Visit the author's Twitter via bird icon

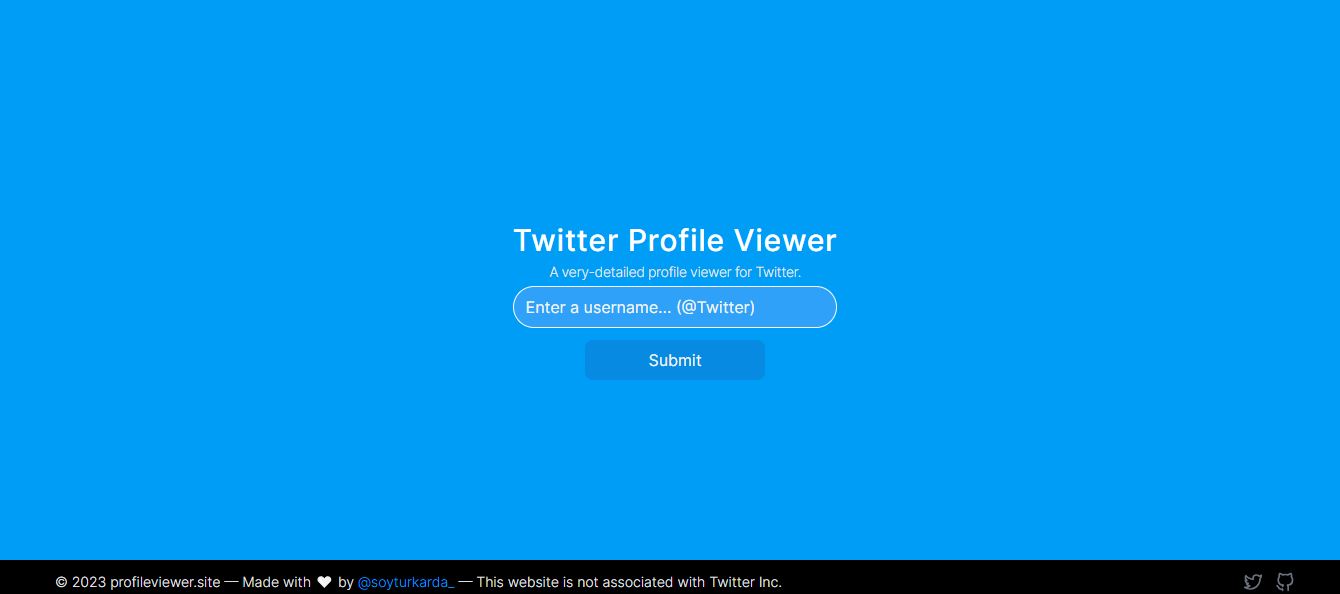(1252, 581)
